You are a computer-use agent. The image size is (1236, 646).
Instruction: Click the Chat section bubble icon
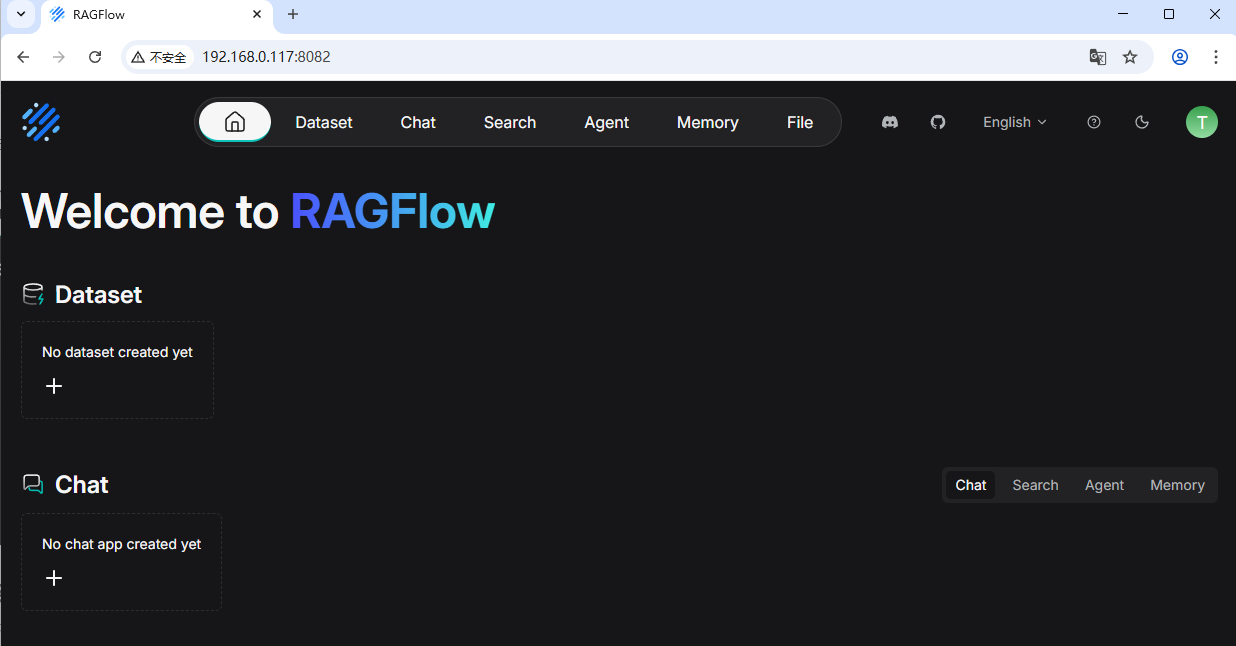point(33,485)
